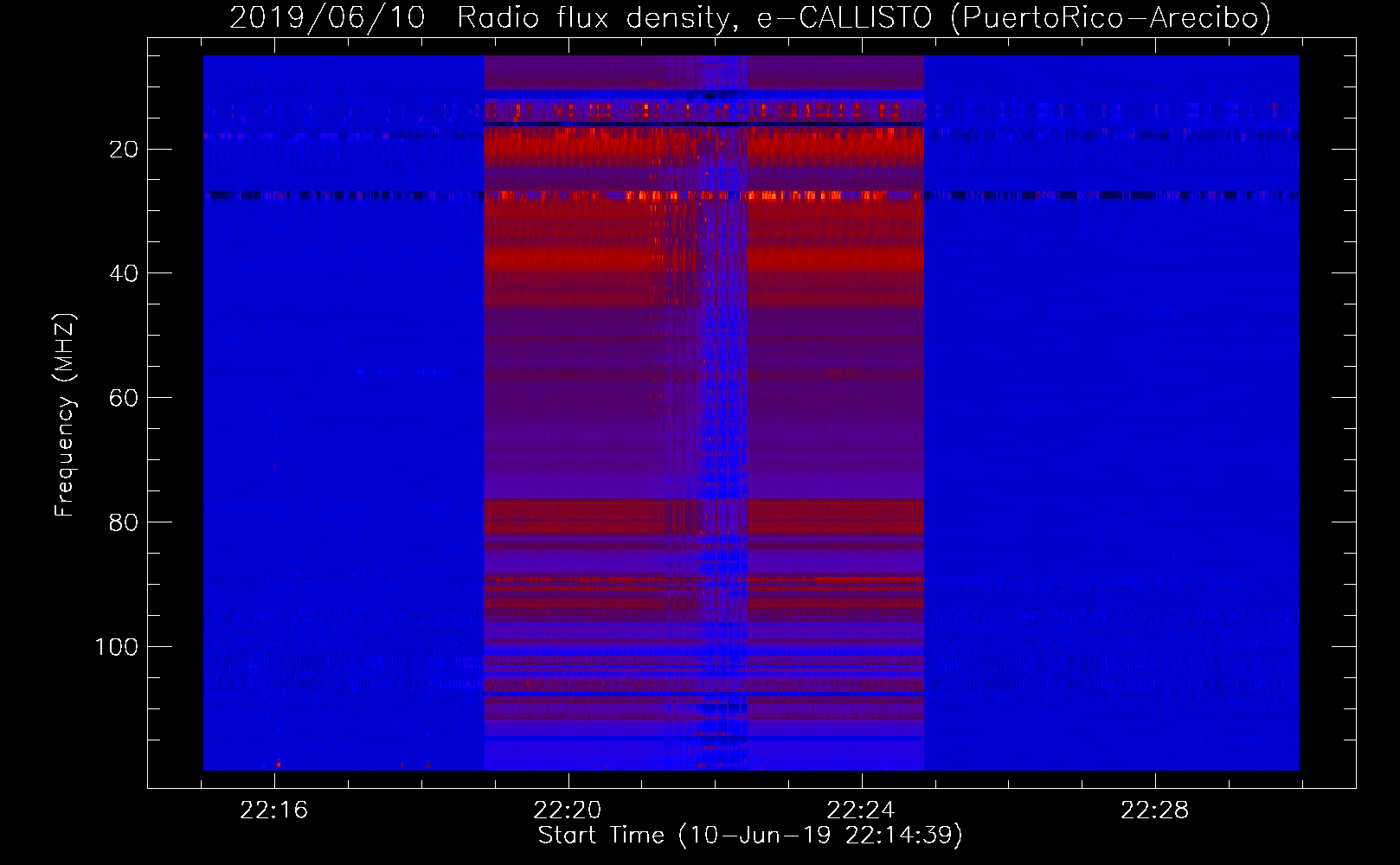Click the plot title "2019/06/10 Radio flux density, e-CALLISTO (PuertoRico-Arecibo)"

click(750, 17)
